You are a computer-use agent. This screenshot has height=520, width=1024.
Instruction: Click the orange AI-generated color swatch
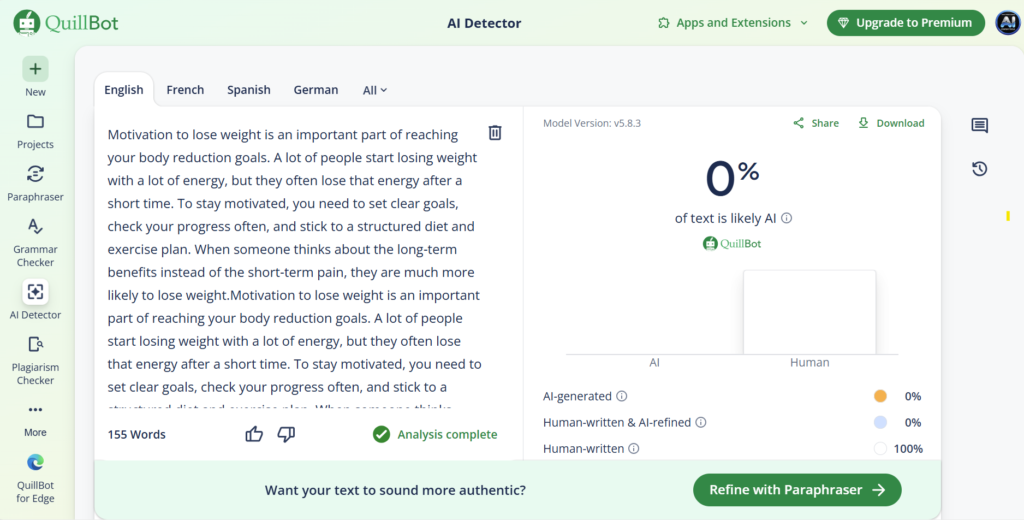pos(880,396)
